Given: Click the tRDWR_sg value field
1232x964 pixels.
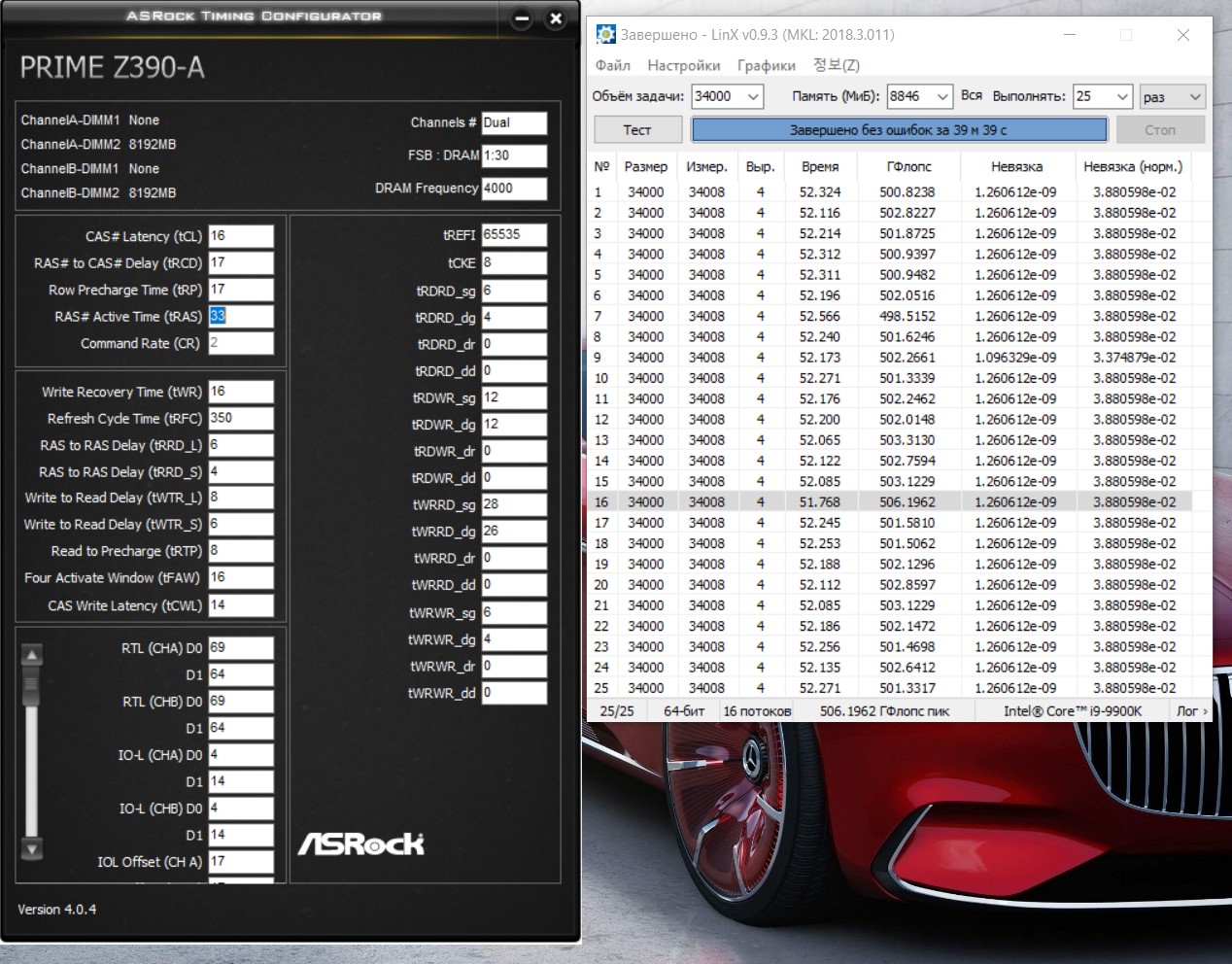Looking at the screenshot, I should pos(514,397).
